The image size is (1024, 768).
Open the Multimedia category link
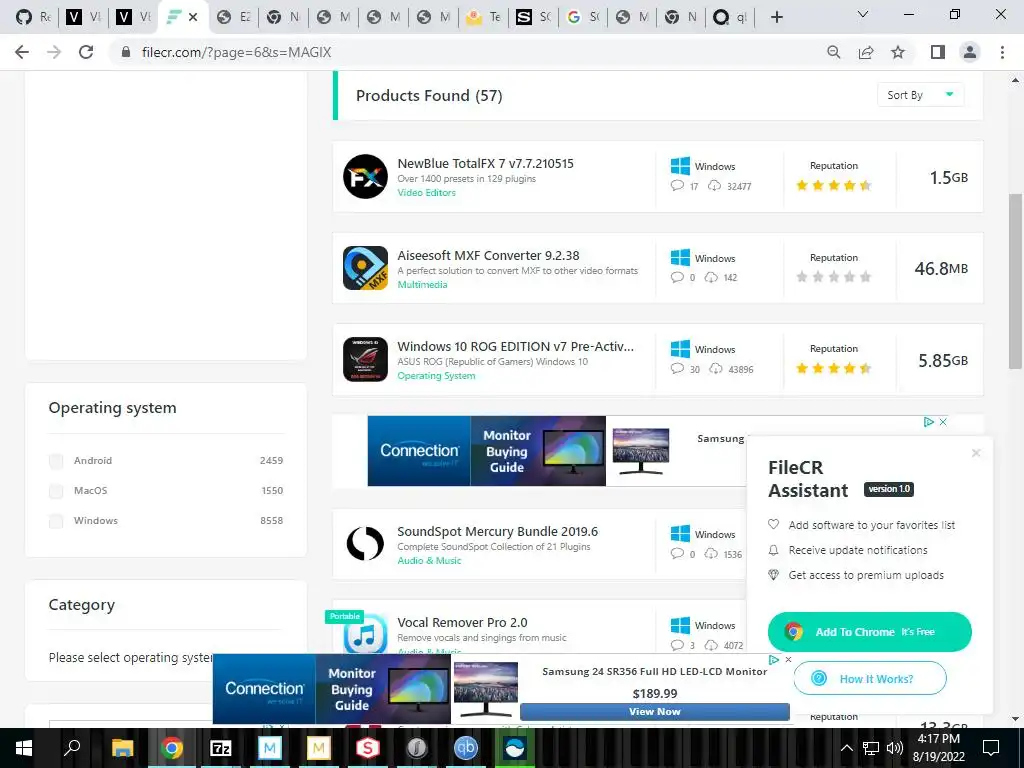423,285
